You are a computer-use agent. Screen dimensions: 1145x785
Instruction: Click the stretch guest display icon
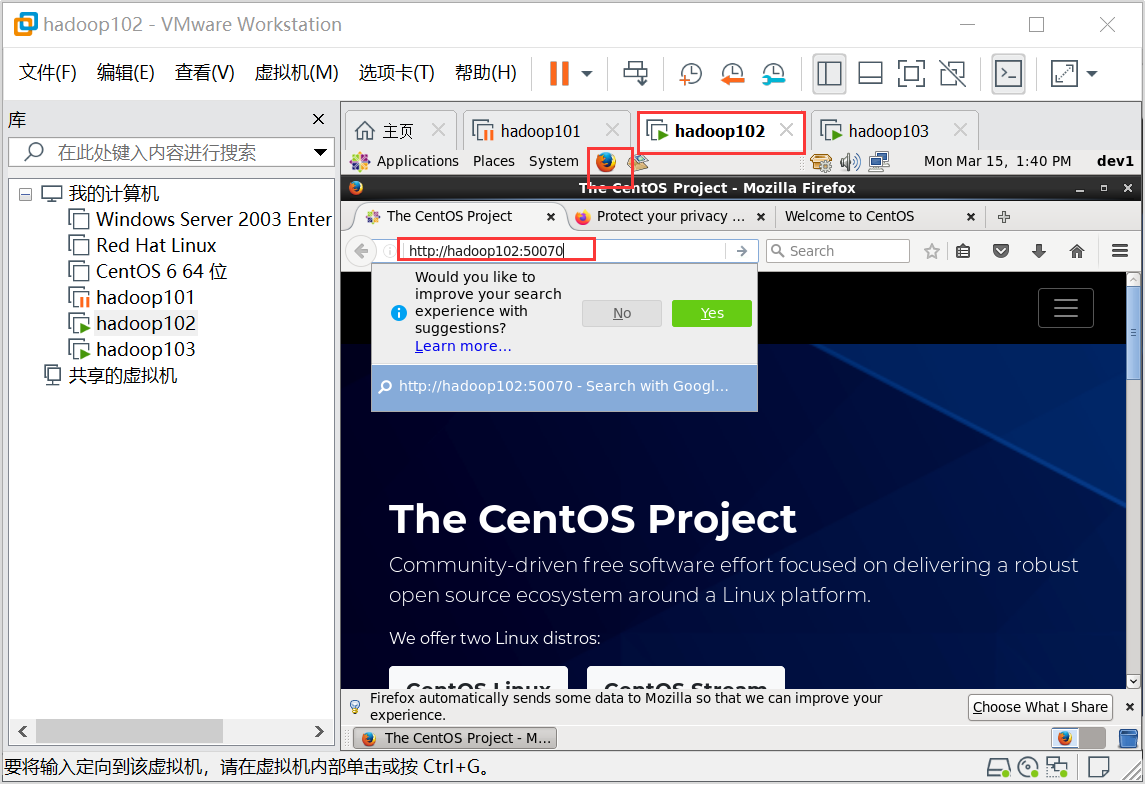point(1064,73)
